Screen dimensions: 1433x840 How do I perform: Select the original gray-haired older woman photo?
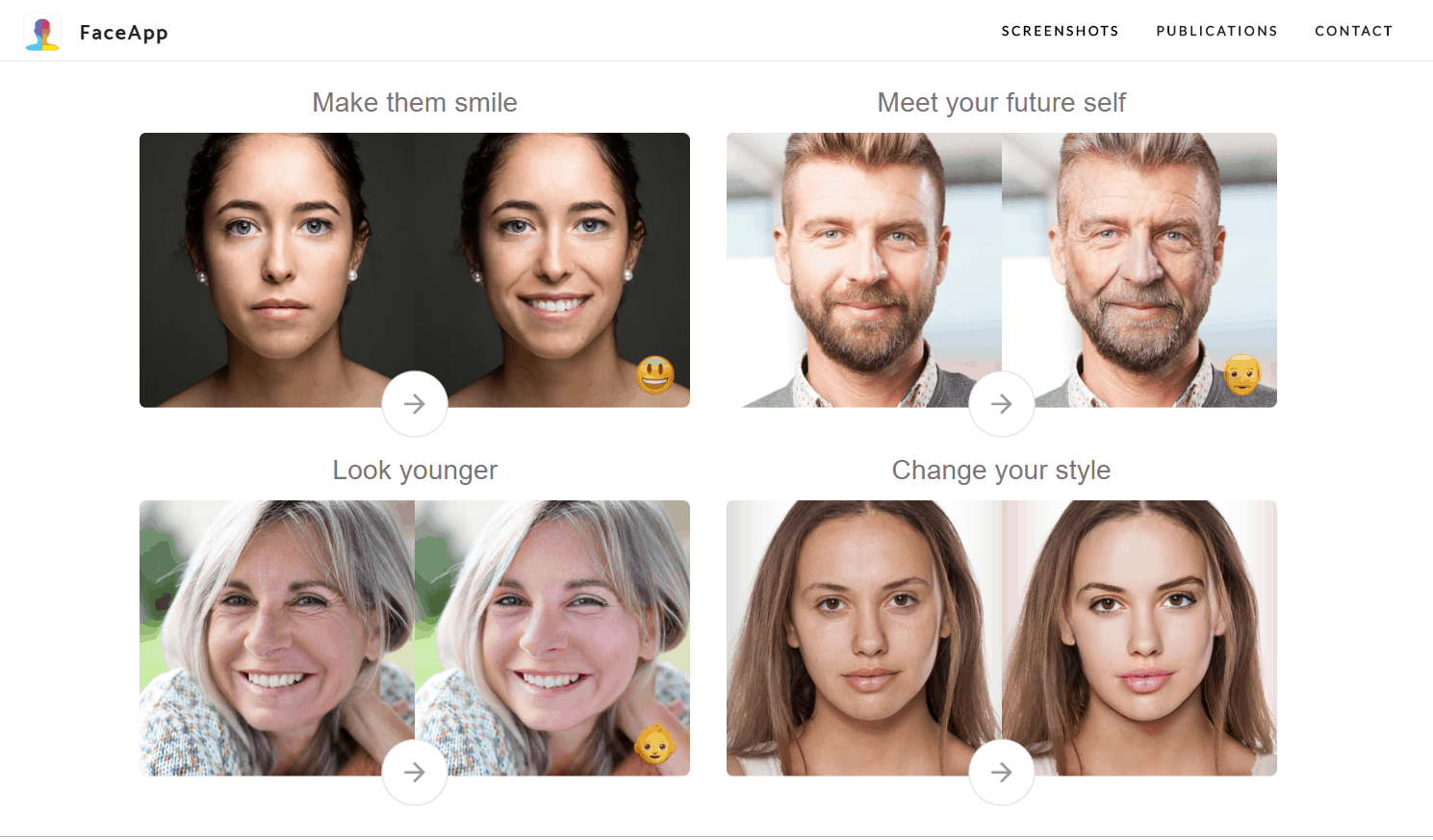277,638
